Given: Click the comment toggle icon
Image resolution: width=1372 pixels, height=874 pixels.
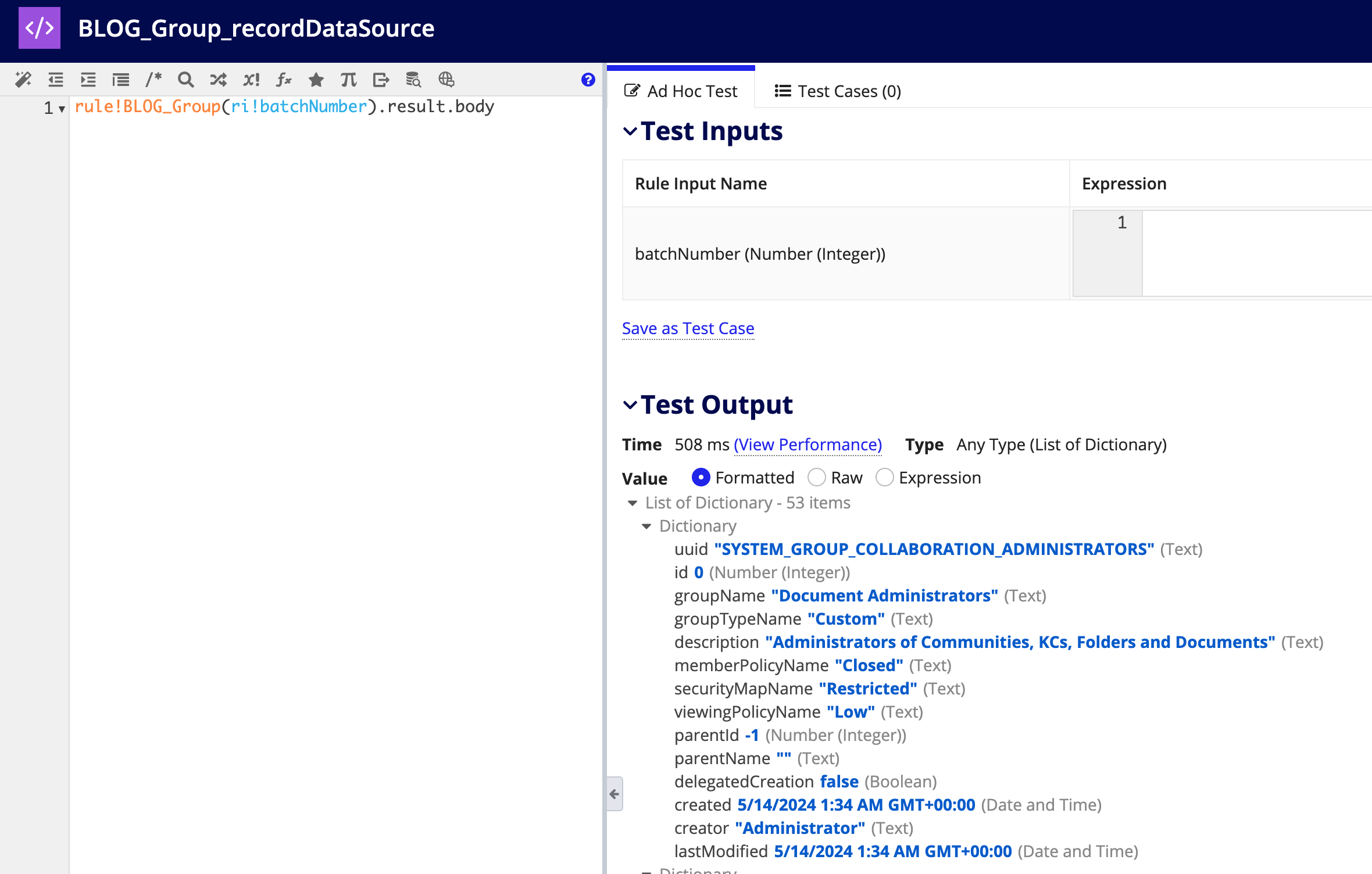Looking at the screenshot, I should (153, 80).
